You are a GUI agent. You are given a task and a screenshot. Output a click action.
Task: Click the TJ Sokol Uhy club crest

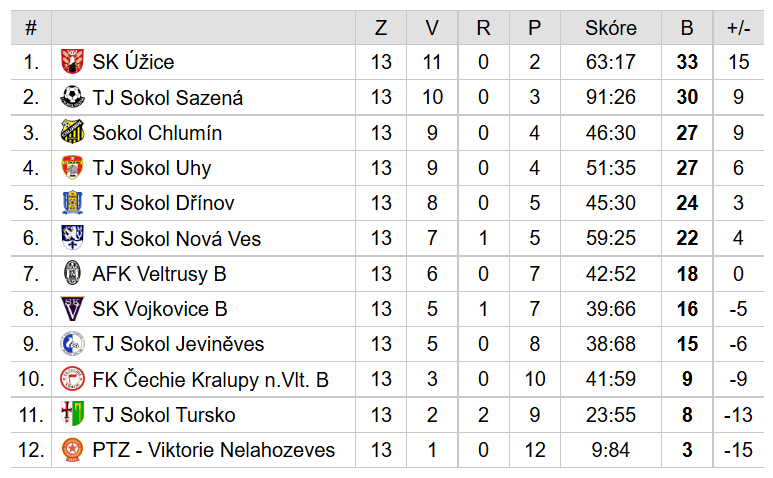(72, 168)
